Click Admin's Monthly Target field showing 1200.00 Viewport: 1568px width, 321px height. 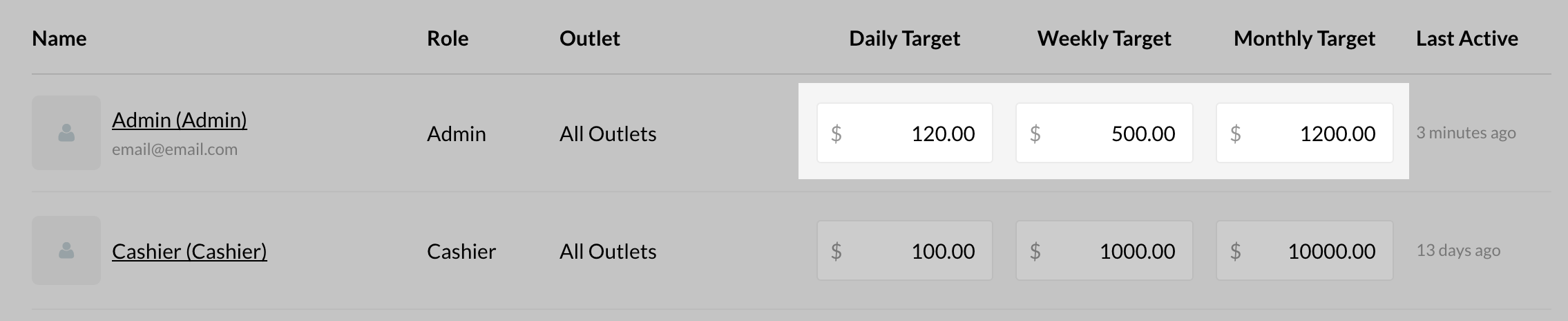(x=1304, y=134)
